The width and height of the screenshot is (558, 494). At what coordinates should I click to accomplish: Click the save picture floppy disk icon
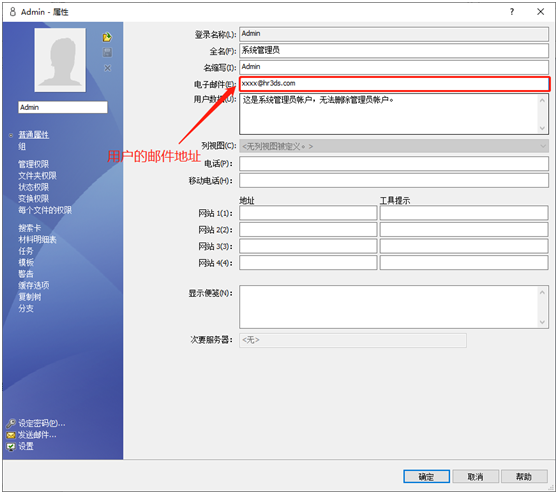click(x=107, y=53)
